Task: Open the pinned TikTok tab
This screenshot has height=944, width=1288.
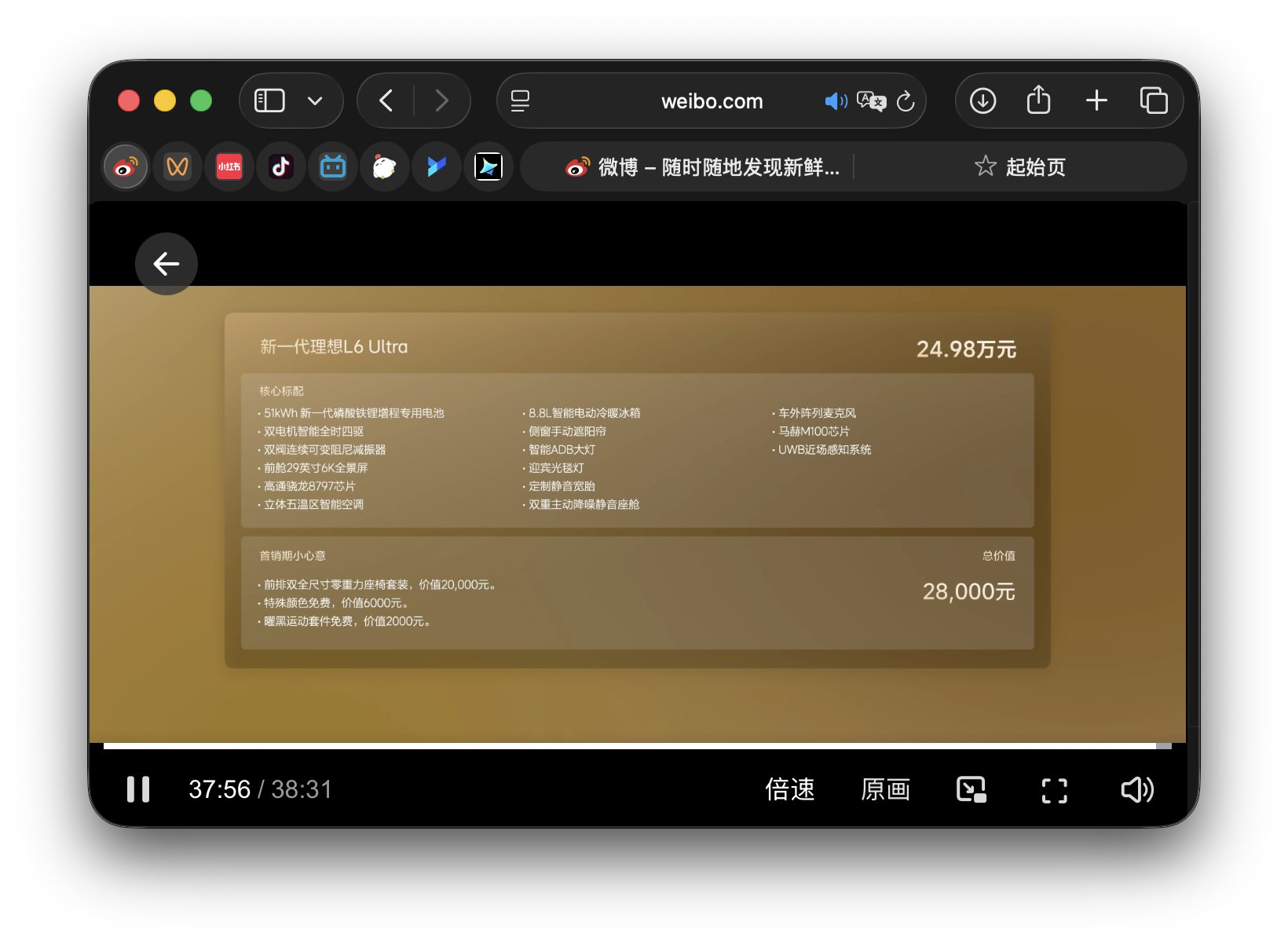Action: (281, 166)
